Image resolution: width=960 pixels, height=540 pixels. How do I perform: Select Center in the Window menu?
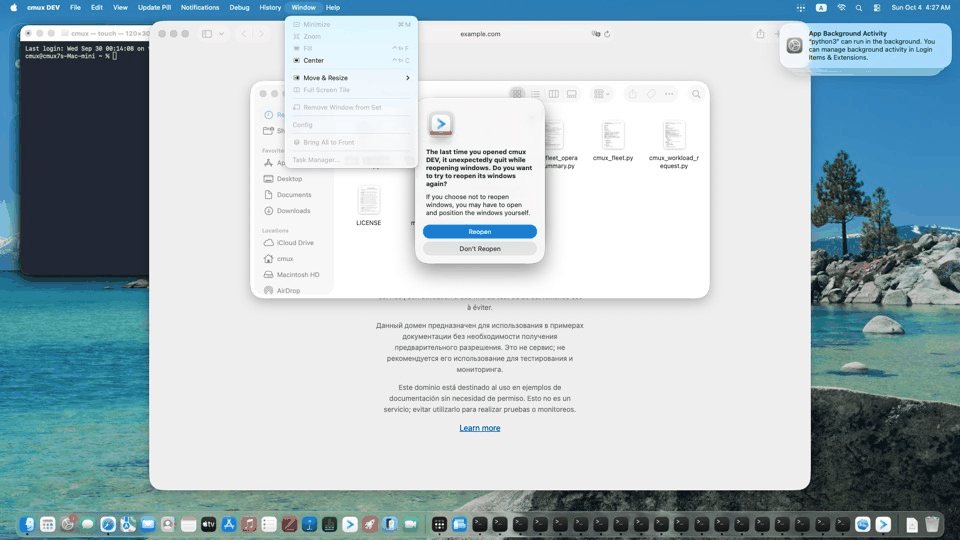pos(351,60)
